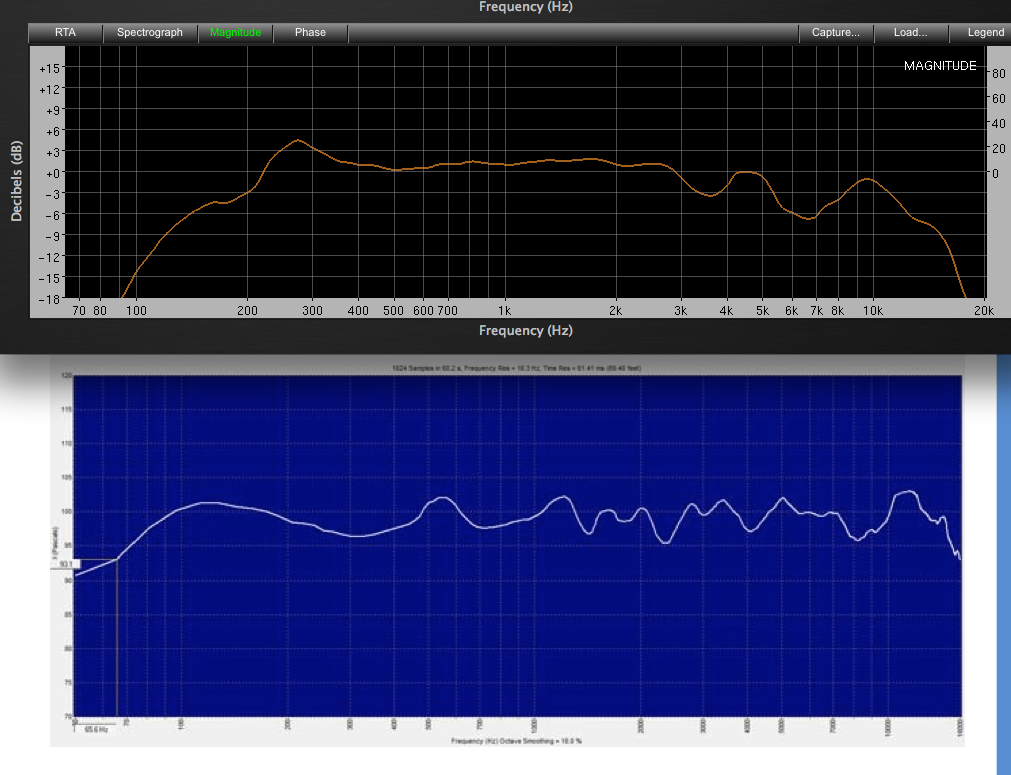1011x775 pixels.
Task: Click the Octave Smoothing caption below the blue chart
Action: click(516, 741)
